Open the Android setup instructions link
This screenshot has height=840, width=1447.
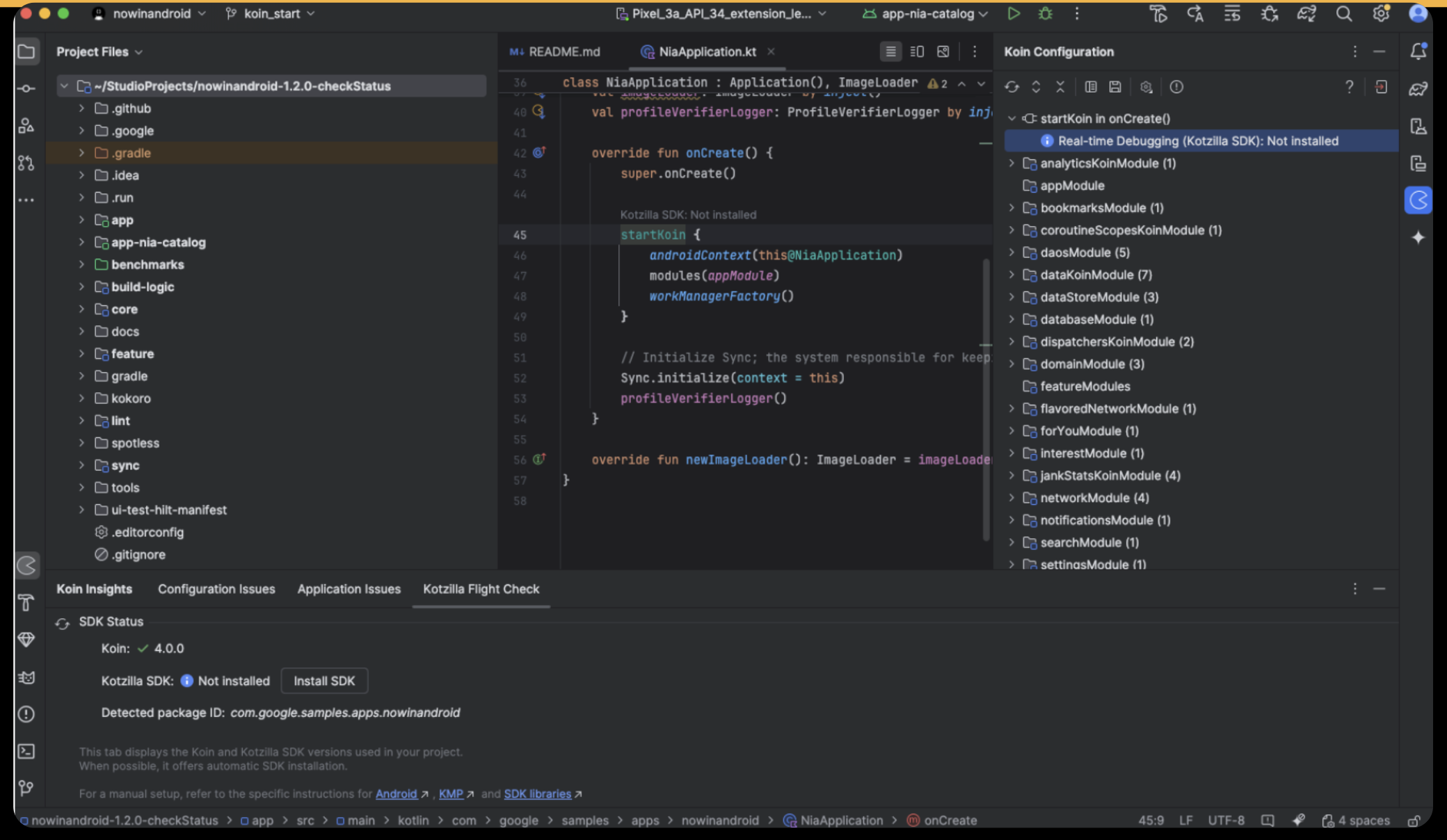coord(397,794)
